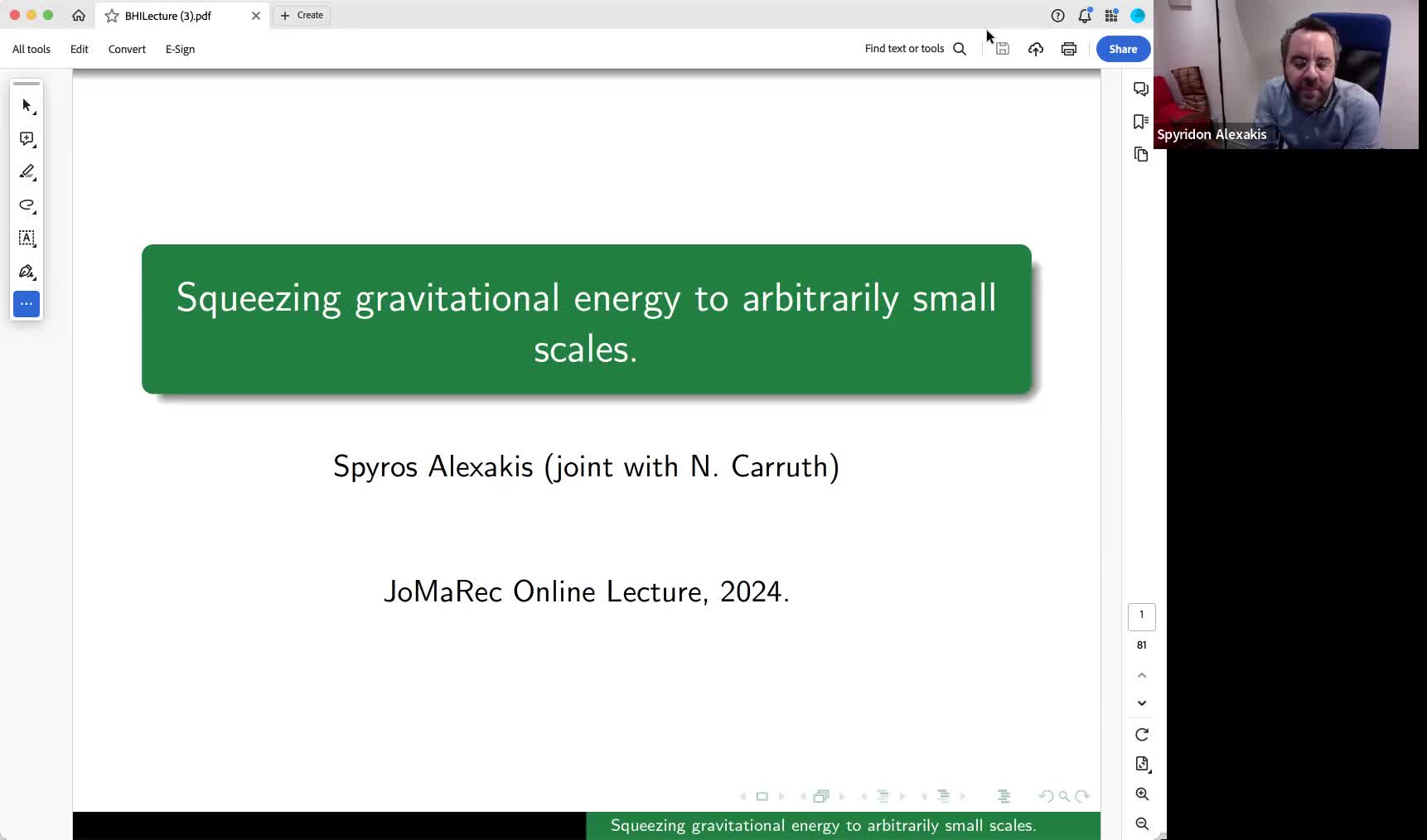This screenshot has height=840, width=1427.
Task: Open the comments panel on right
Action: (1140, 89)
